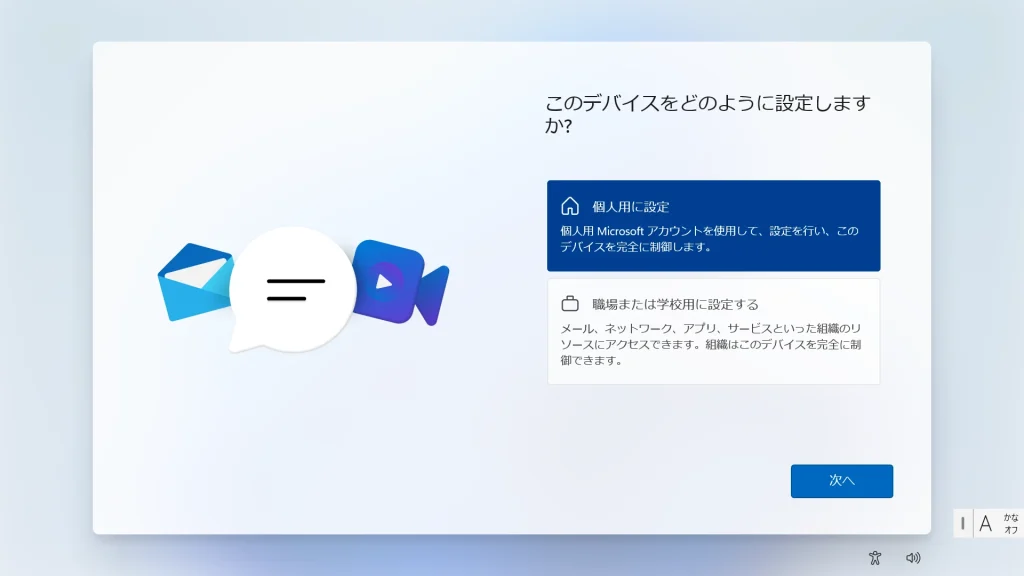Click the play triangle on the camera graphic

click(383, 282)
